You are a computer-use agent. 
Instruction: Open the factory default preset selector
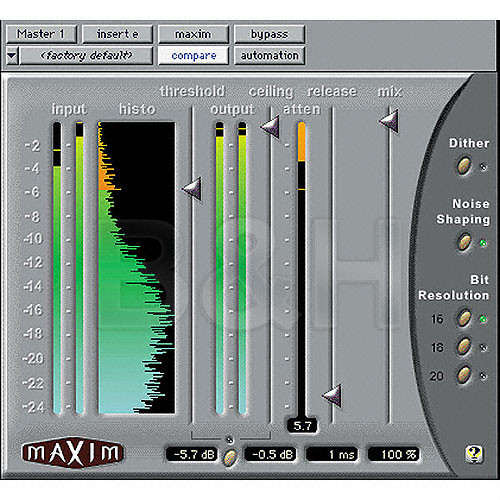(x=86, y=56)
